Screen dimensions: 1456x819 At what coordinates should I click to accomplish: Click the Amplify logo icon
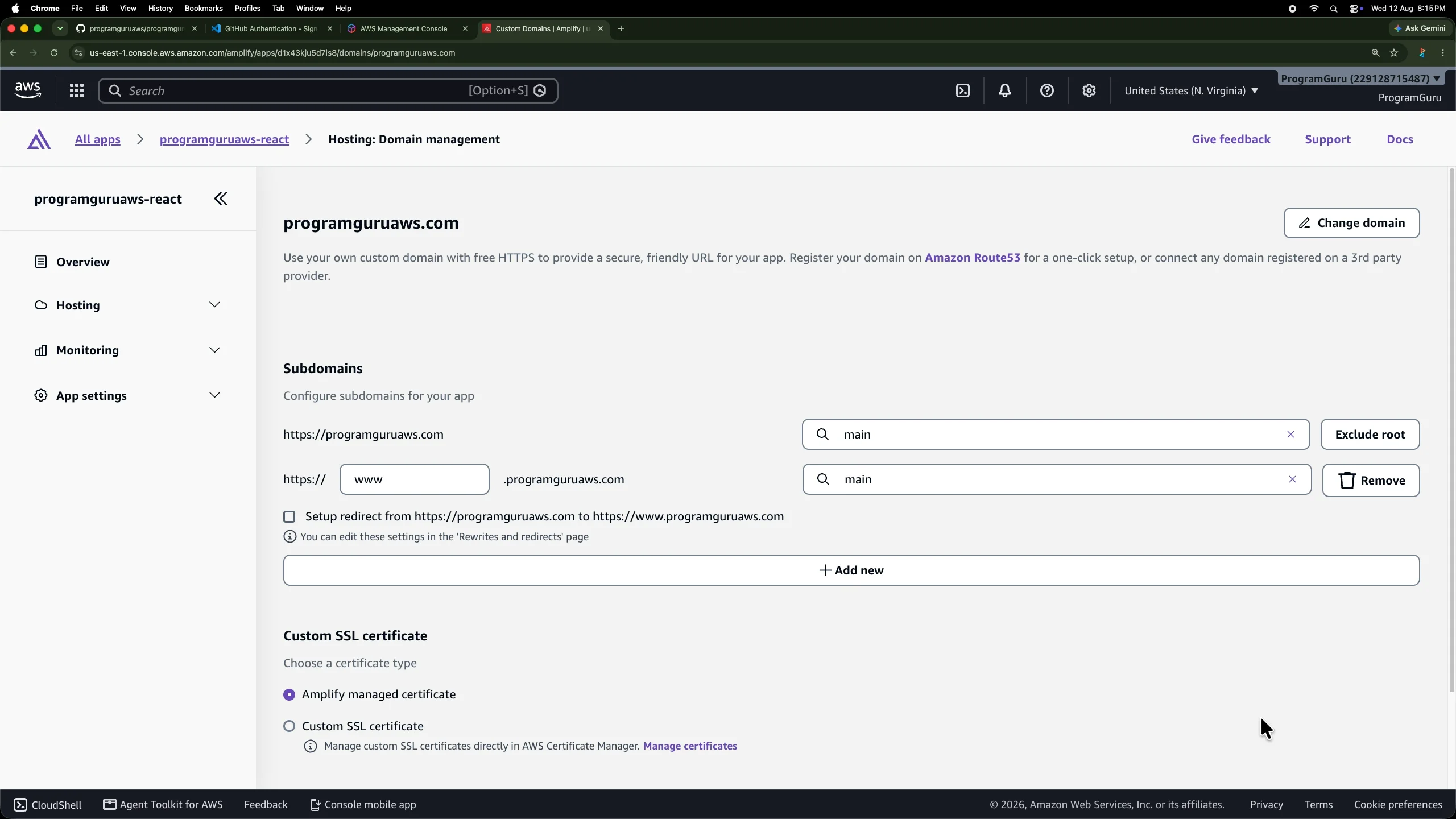(39, 139)
